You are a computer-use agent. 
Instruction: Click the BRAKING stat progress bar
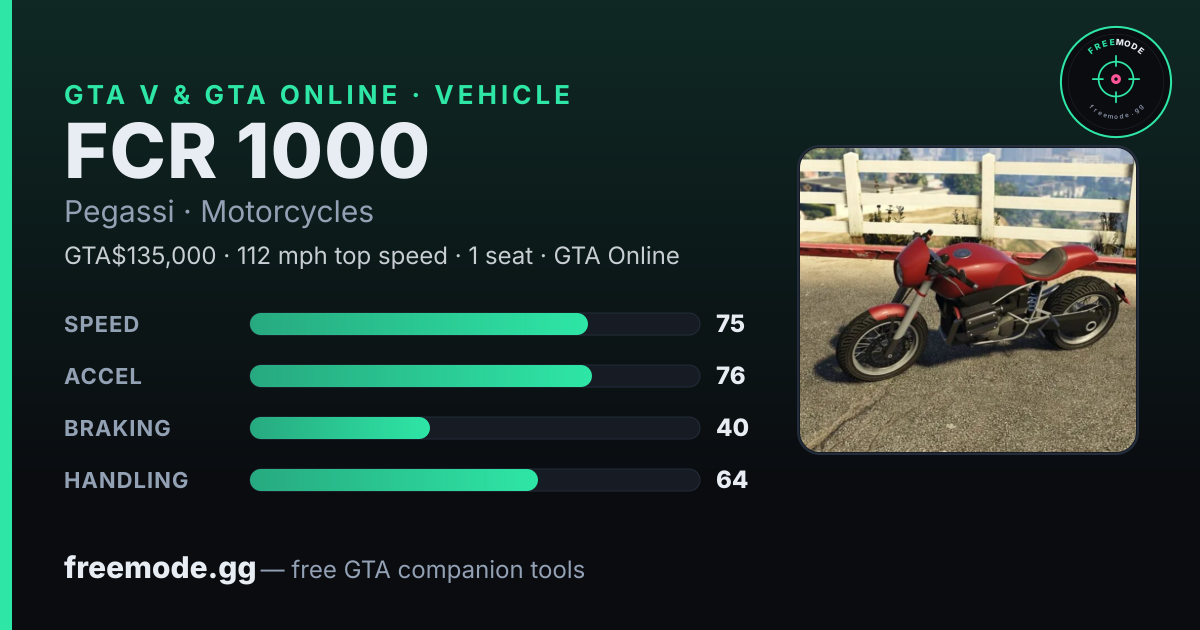tap(474, 428)
